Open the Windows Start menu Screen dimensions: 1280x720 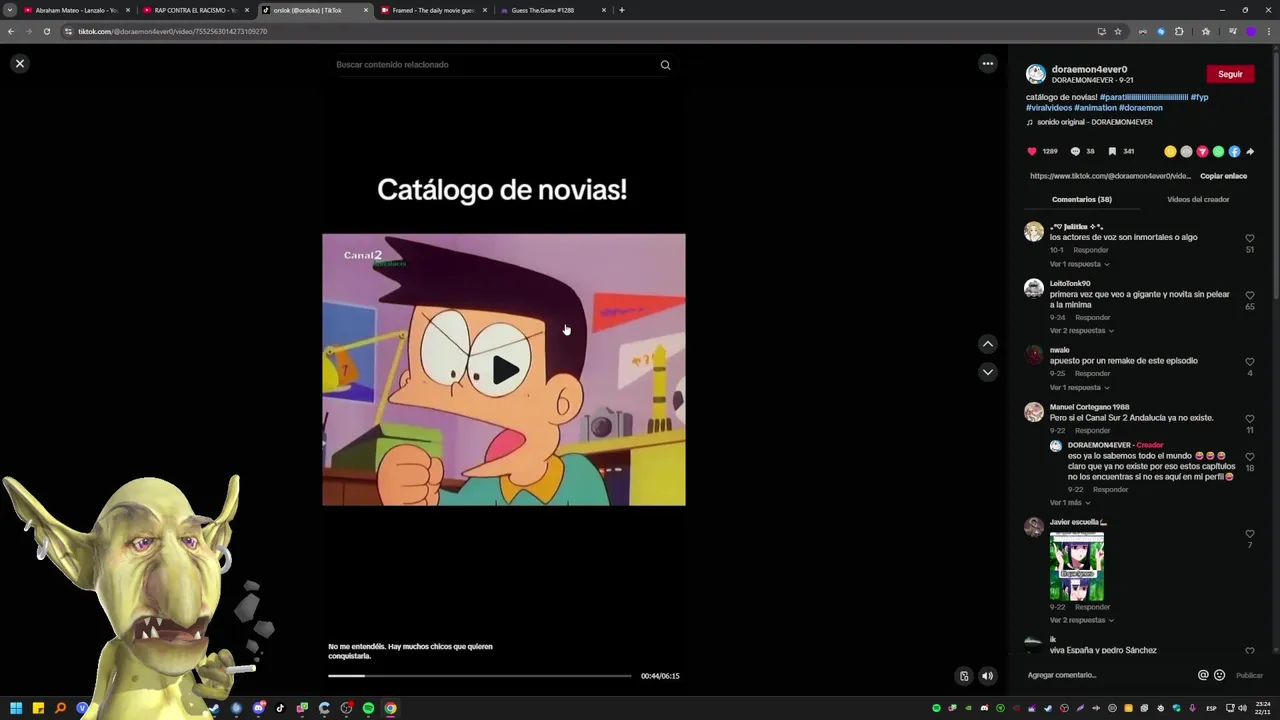pos(16,708)
